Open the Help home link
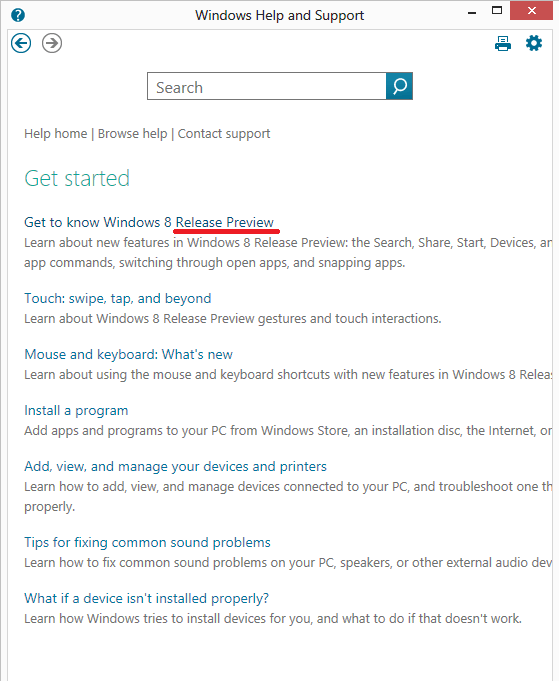559x681 pixels. [56, 134]
